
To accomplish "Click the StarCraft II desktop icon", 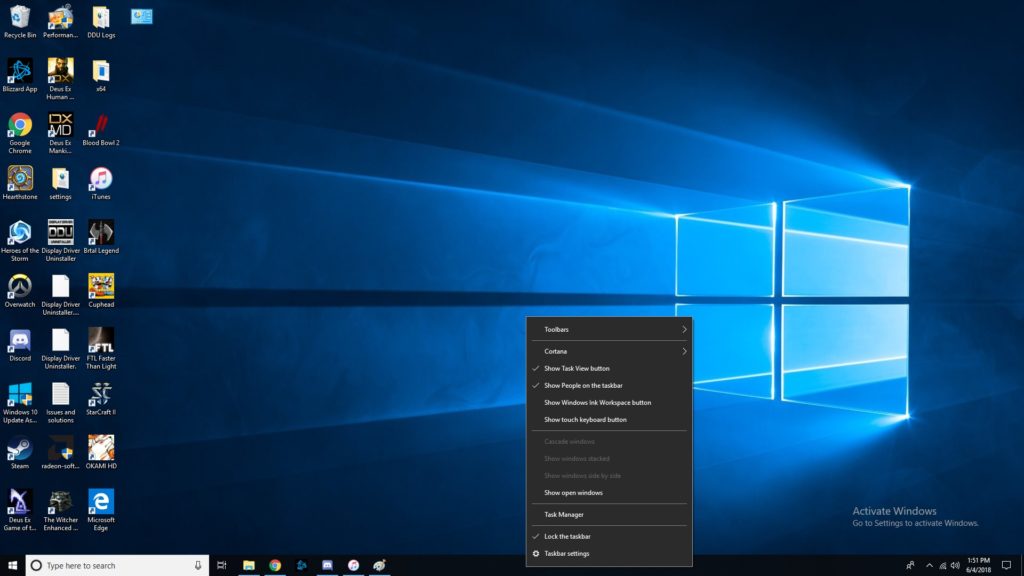I will click(x=101, y=394).
